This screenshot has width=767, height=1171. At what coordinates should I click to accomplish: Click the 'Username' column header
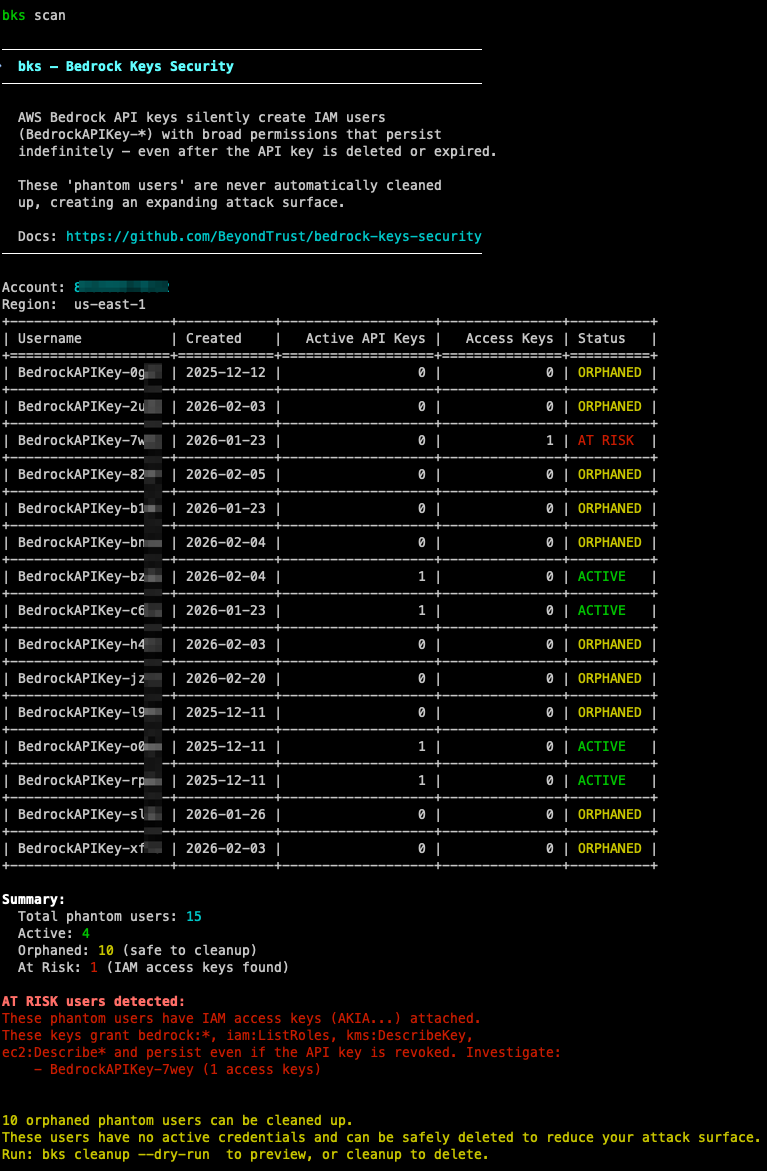pos(49,338)
